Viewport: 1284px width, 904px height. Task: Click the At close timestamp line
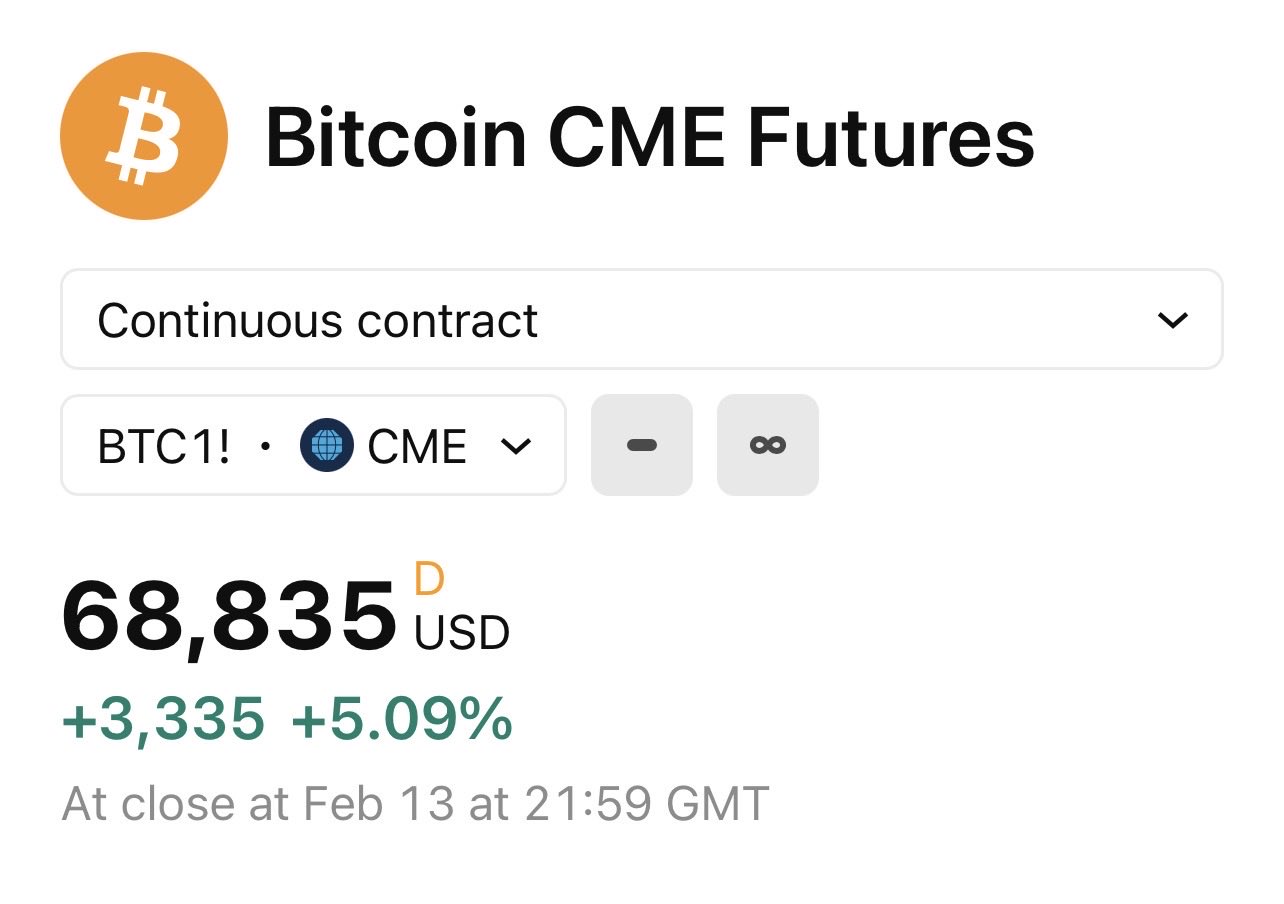[415, 804]
